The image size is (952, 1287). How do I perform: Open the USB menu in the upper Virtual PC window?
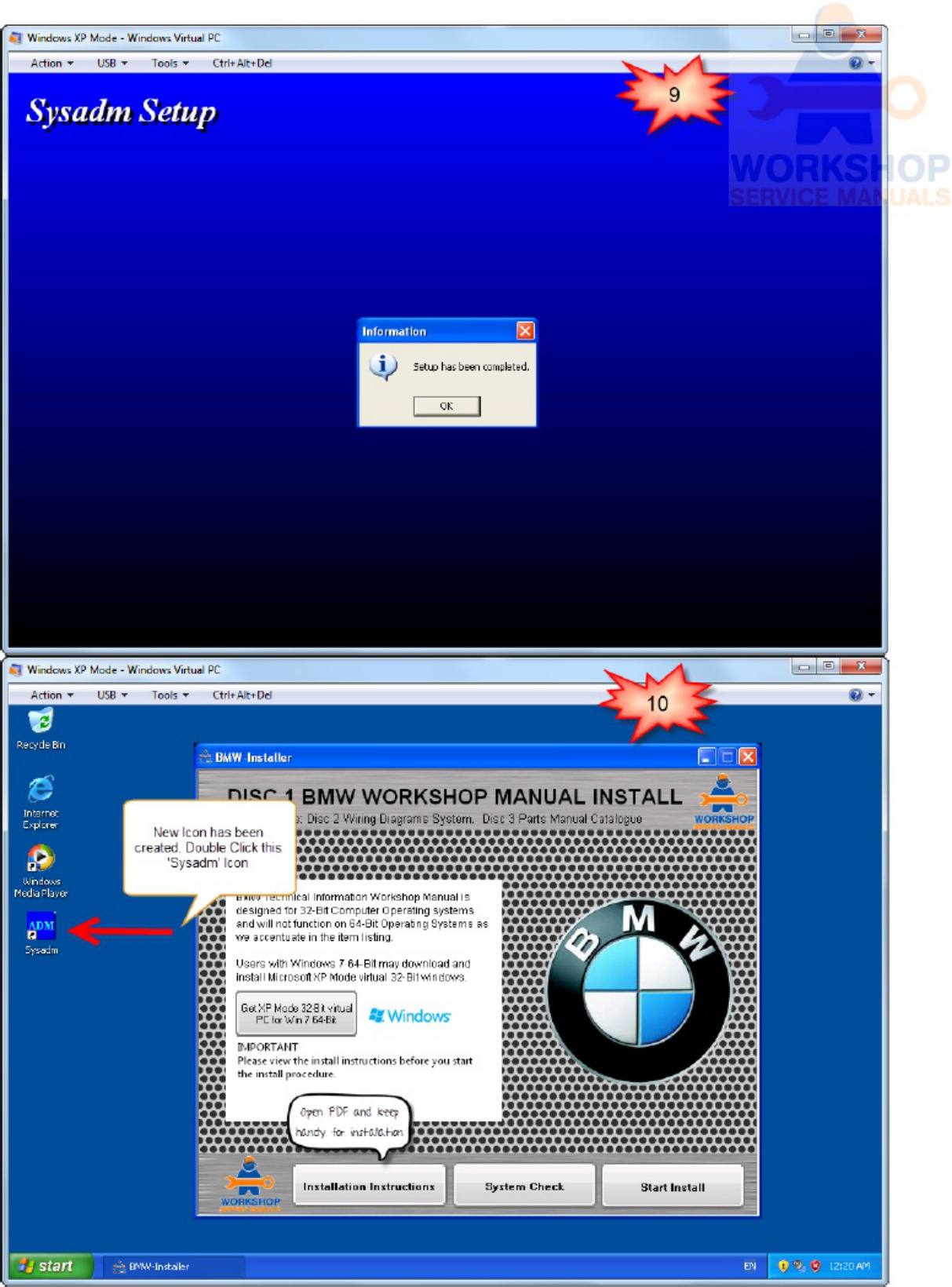tap(111, 63)
